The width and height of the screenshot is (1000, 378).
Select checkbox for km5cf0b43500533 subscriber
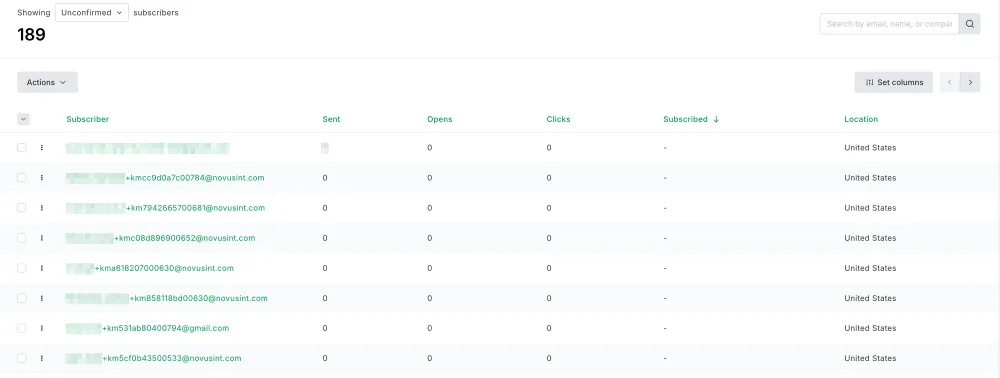22,358
